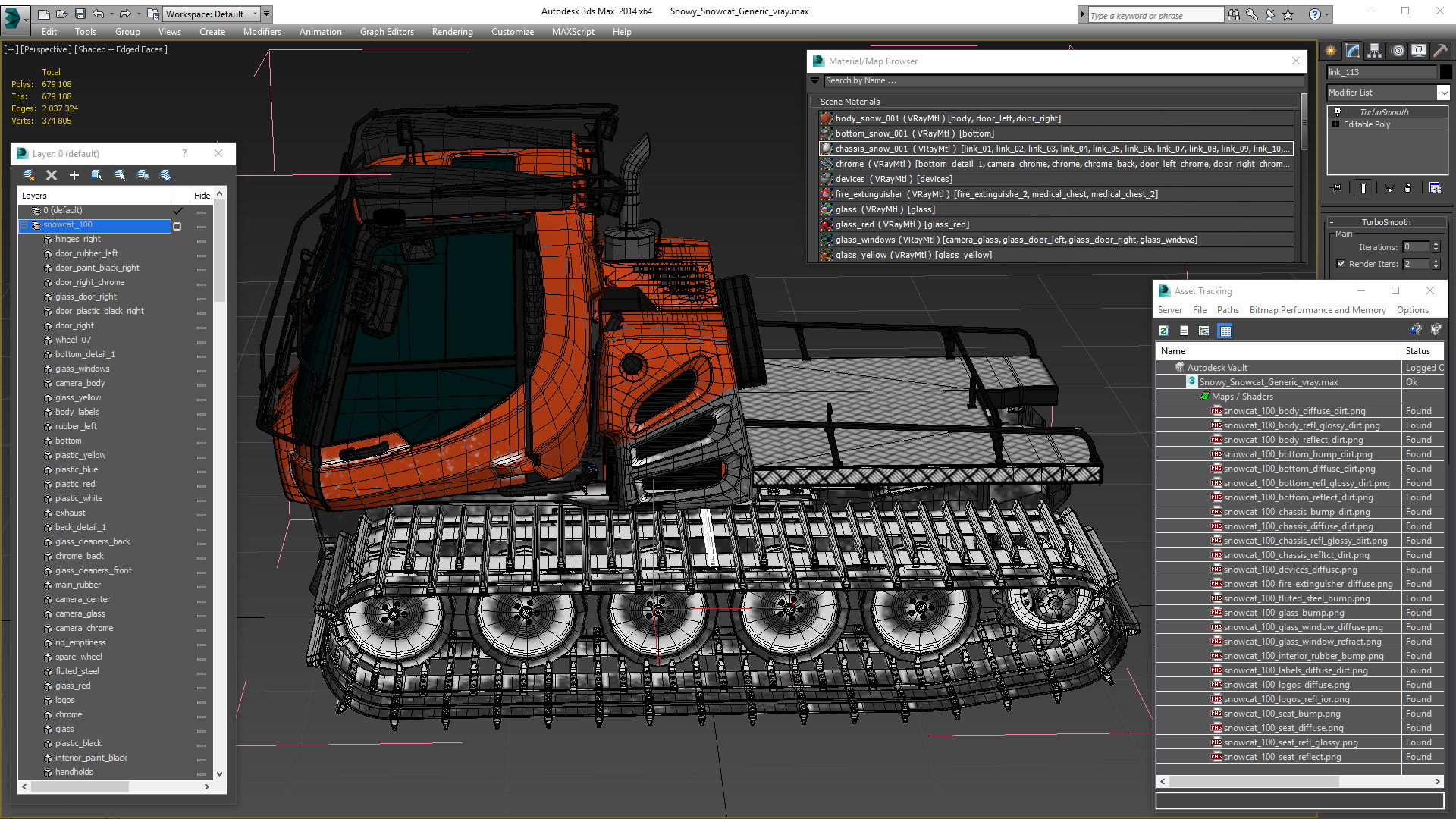
Task: Click the New Scene icon in quick toolbar
Action: (x=43, y=14)
